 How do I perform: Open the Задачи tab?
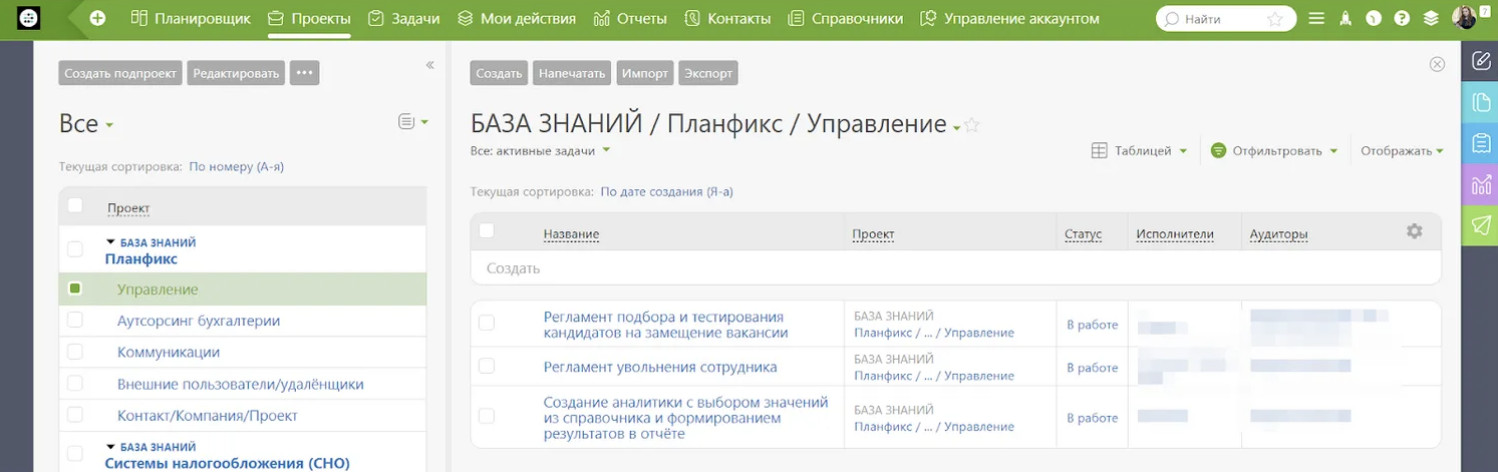pyautogui.click(x=404, y=19)
